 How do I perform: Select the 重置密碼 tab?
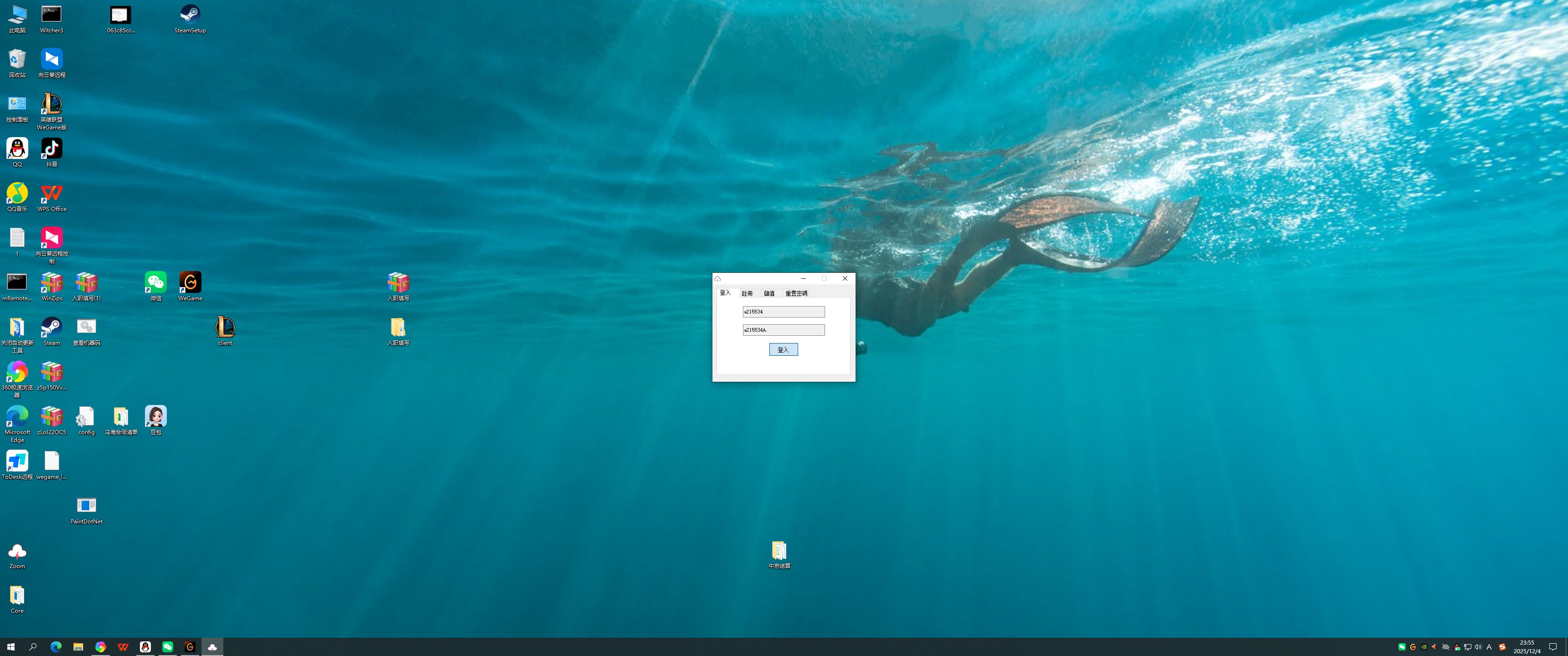coord(795,293)
